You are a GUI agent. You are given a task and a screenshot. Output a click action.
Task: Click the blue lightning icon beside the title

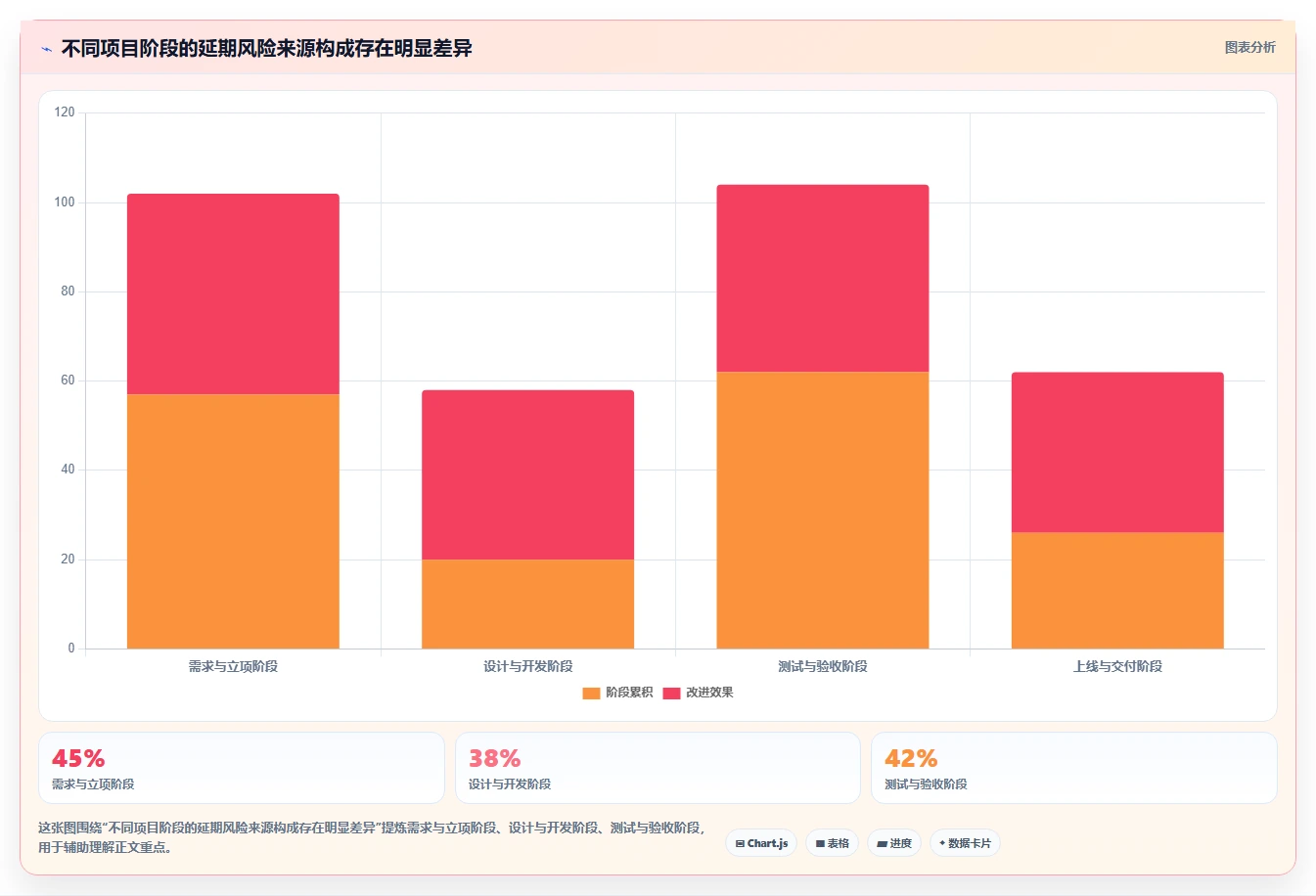[x=46, y=49]
